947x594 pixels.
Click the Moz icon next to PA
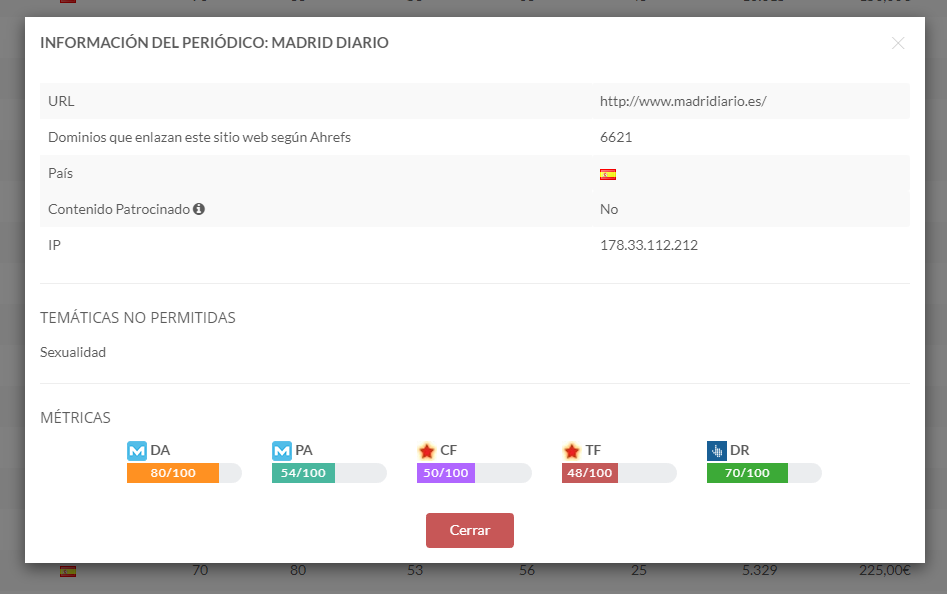[282, 451]
